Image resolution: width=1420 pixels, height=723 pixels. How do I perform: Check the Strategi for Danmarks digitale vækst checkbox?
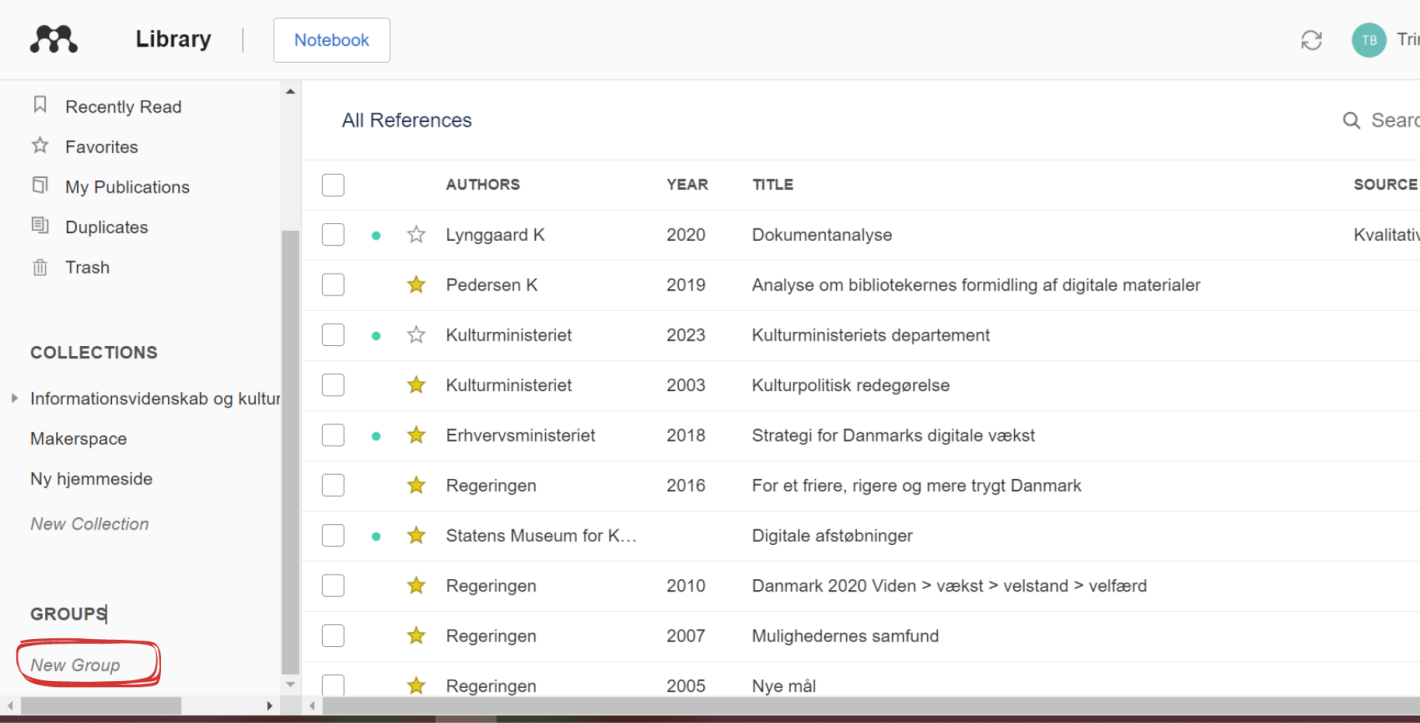[333, 435]
